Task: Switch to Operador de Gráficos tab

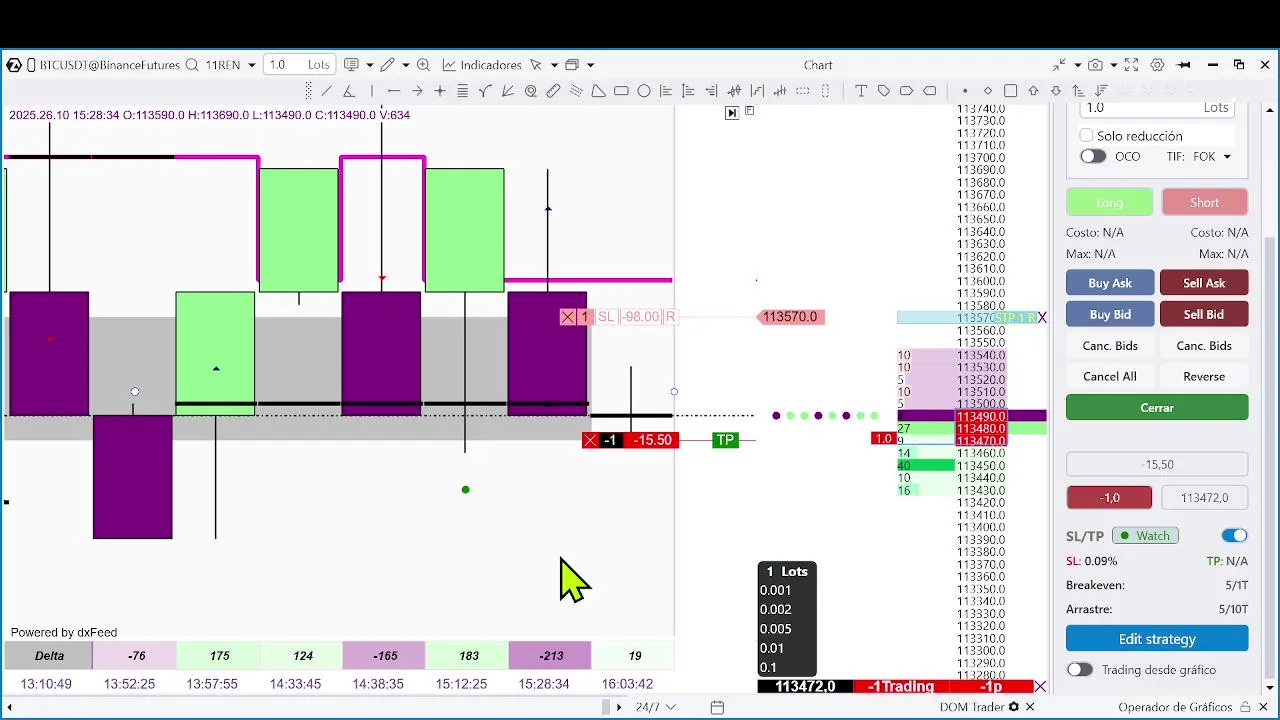Action: [x=1174, y=707]
